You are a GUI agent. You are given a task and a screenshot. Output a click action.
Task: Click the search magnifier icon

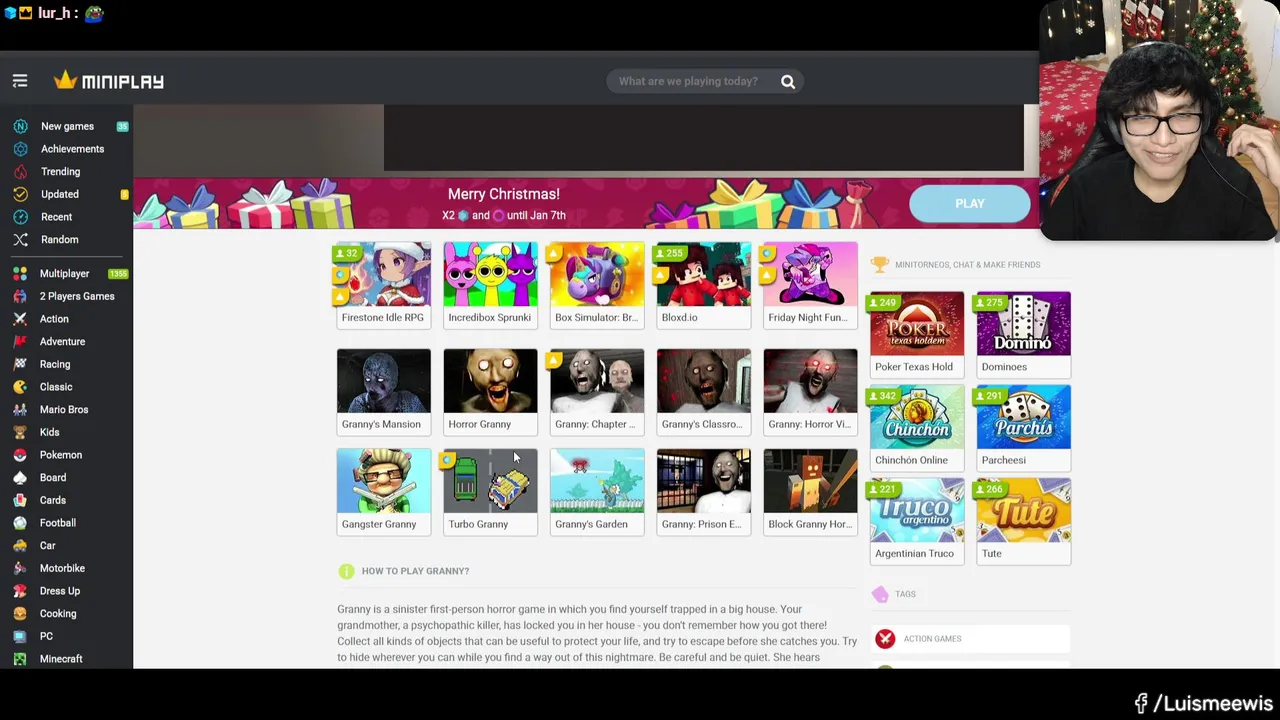coord(788,81)
